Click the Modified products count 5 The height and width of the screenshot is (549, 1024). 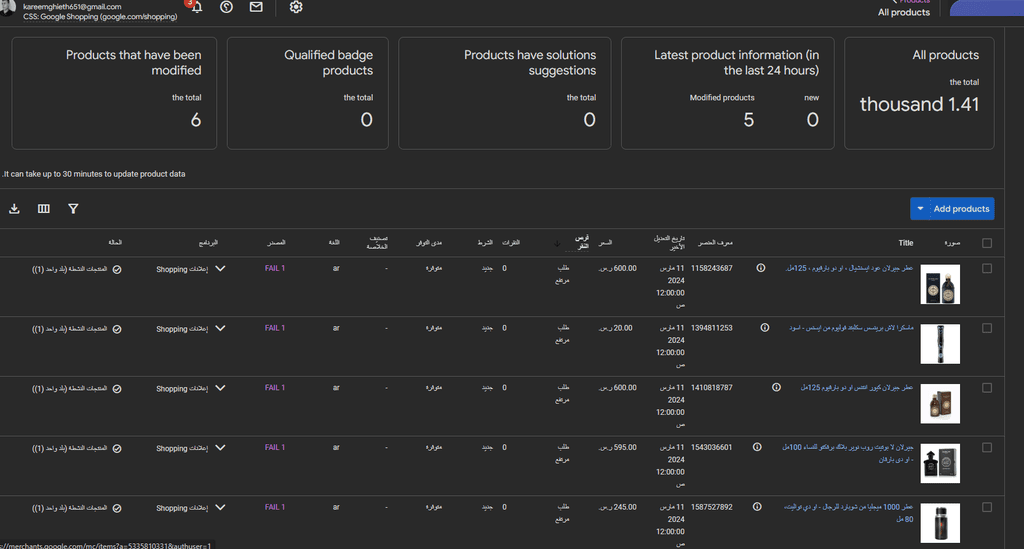[748, 120]
